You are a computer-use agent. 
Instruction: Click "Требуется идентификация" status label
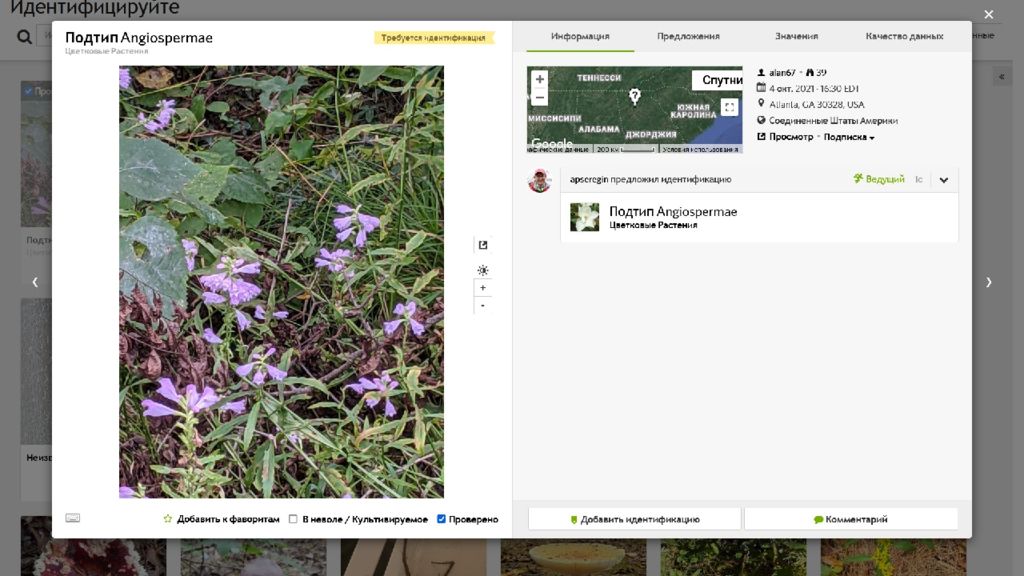434,38
